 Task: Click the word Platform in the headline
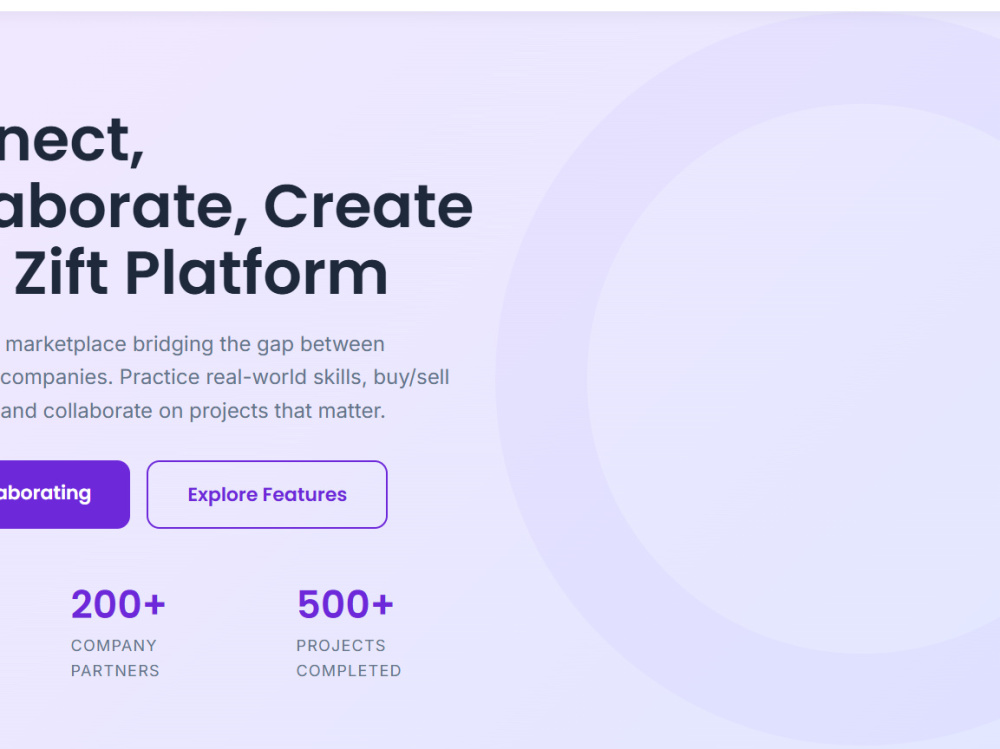pos(256,273)
